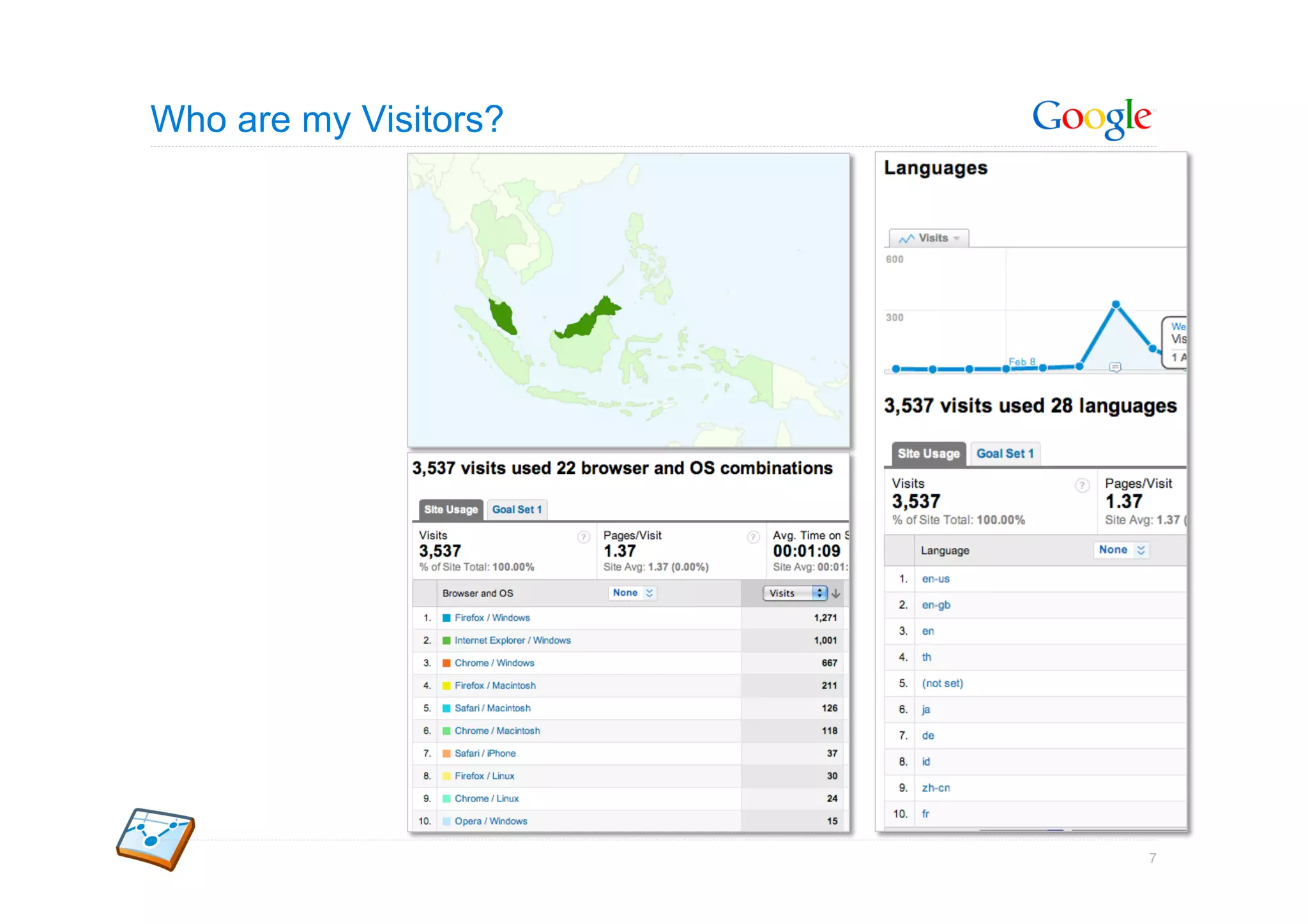Click the sort descending arrow beside Visits

pyautogui.click(x=836, y=593)
